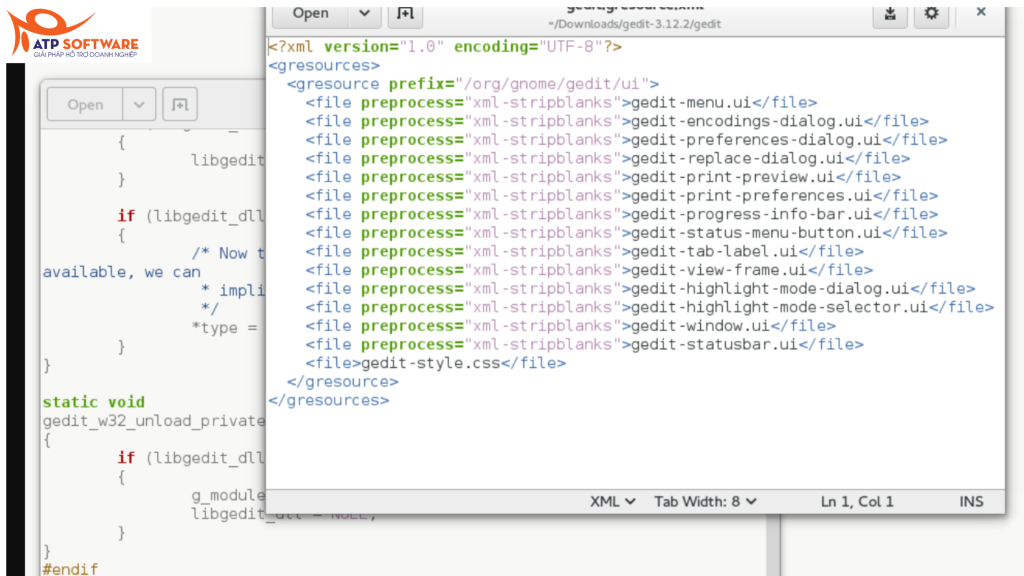Place cursor on the xml version declaration
Screen dimensions: 1024x576
[x=445, y=47]
